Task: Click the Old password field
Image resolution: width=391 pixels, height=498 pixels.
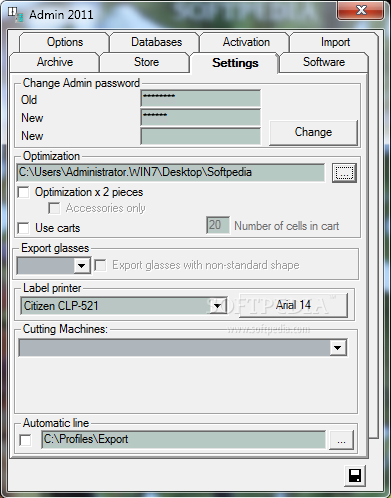Action: pyautogui.click(x=201, y=99)
